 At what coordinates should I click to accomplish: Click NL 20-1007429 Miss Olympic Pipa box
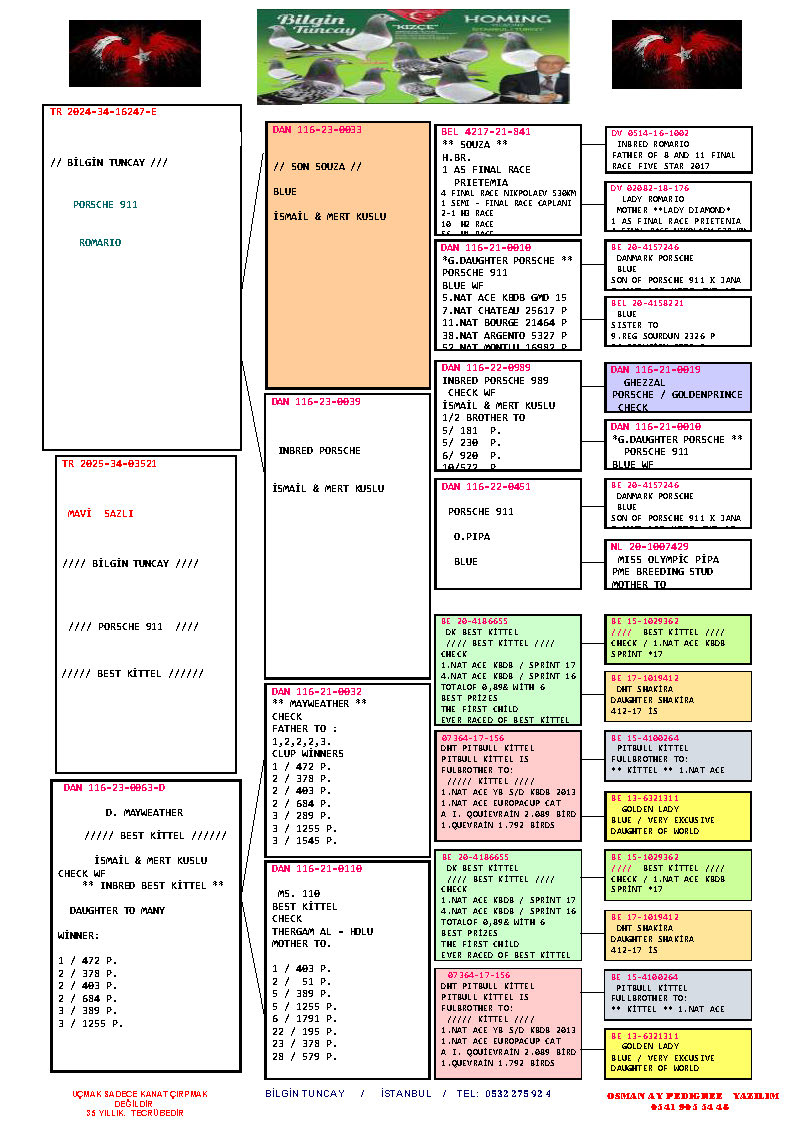[x=679, y=564]
